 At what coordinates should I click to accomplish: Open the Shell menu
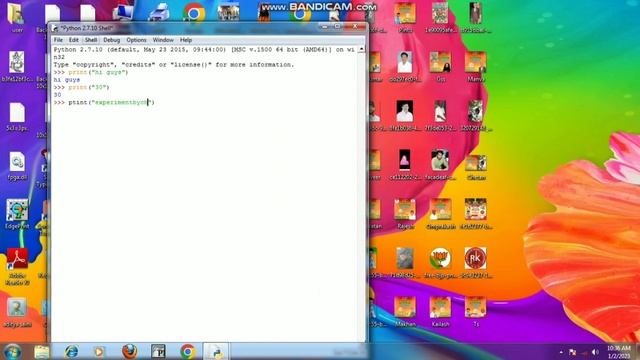pos(91,40)
